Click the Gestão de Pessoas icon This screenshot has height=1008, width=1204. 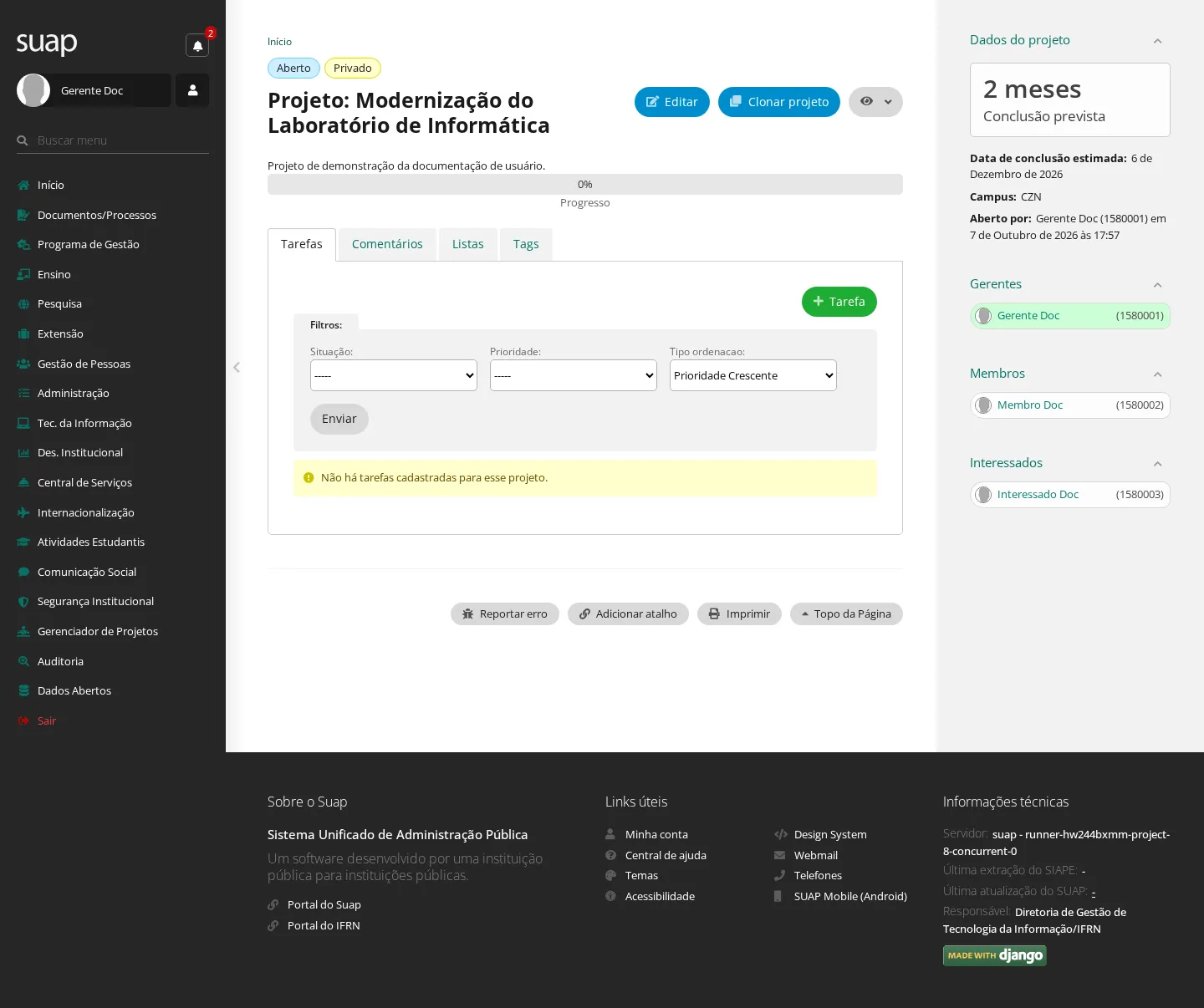[23, 364]
